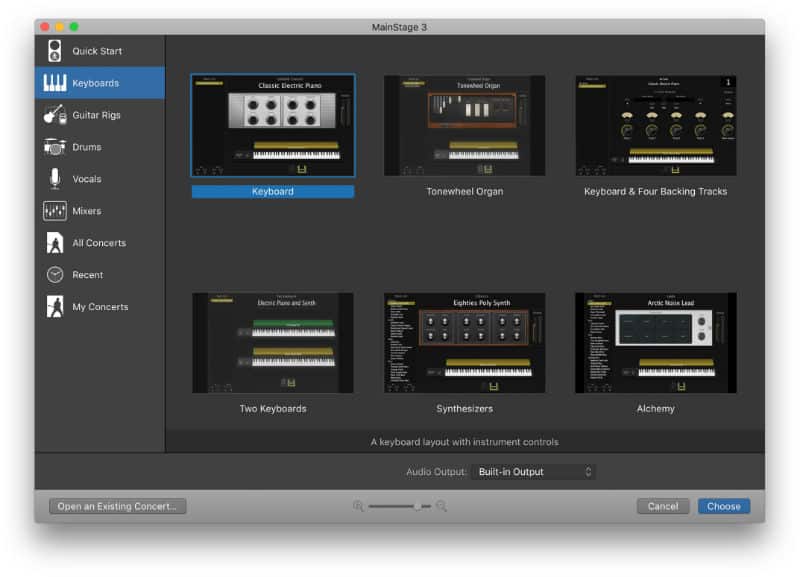Select the Guitar Rigs category
Screen dimensions: 800x577
100,115
